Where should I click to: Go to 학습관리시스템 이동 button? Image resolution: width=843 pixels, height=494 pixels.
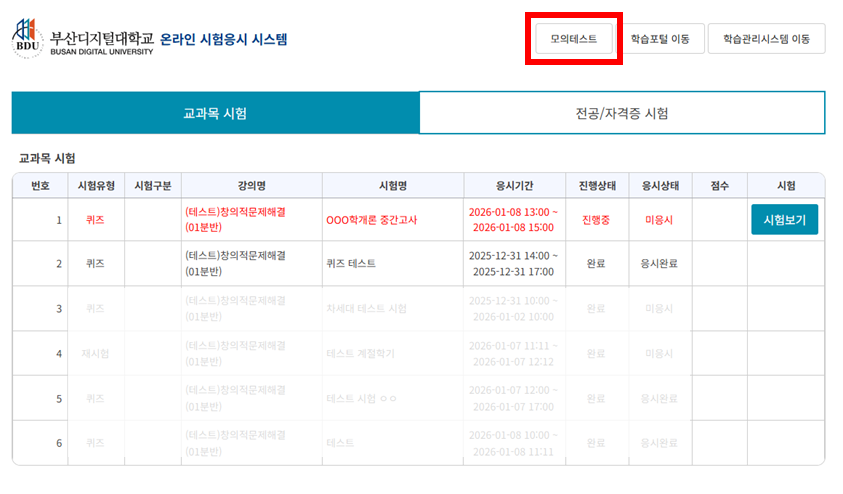pyautogui.click(x=766, y=39)
